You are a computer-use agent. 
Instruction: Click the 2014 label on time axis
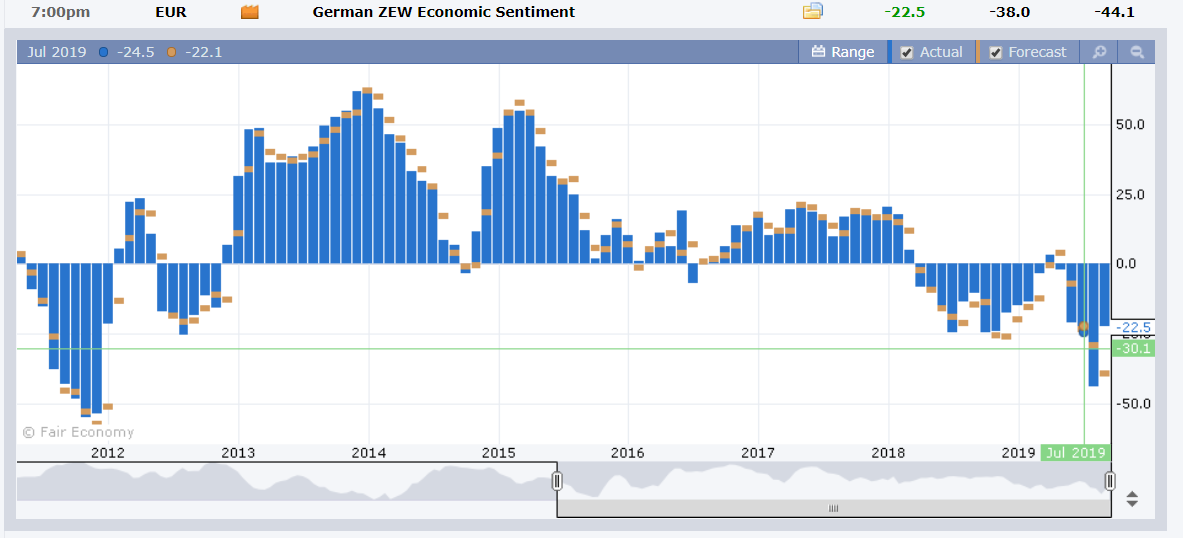click(368, 453)
